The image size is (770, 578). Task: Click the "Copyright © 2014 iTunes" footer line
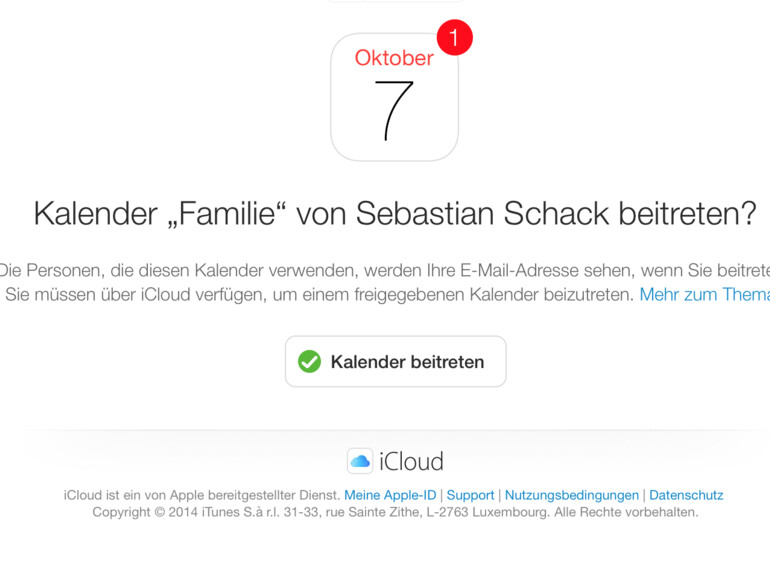click(x=395, y=512)
